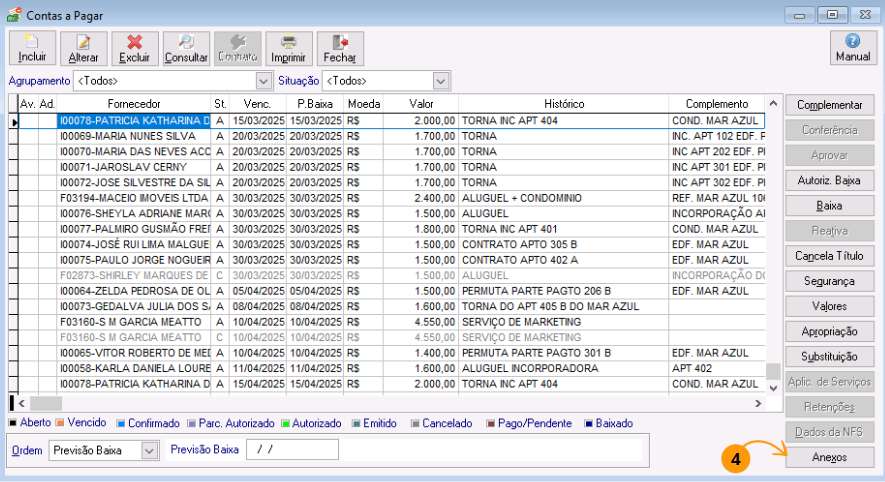Sort by the Fornecedor column header
The width and height of the screenshot is (885, 482).
(x=134, y=104)
